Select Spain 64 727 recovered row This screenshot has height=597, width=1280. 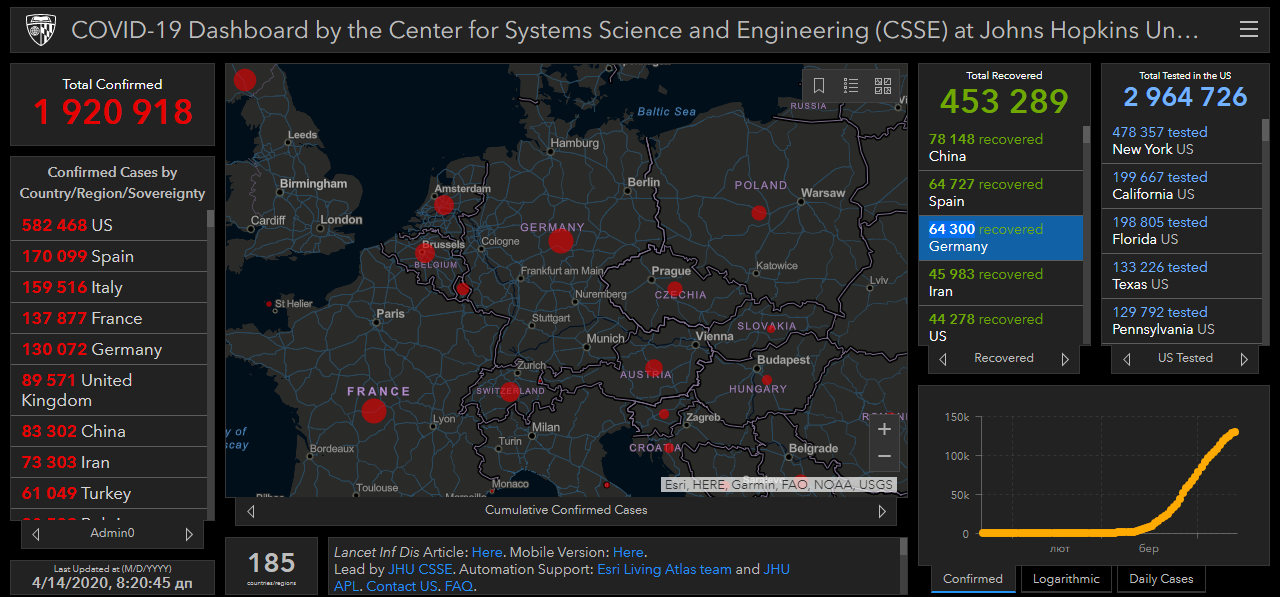(1000, 192)
